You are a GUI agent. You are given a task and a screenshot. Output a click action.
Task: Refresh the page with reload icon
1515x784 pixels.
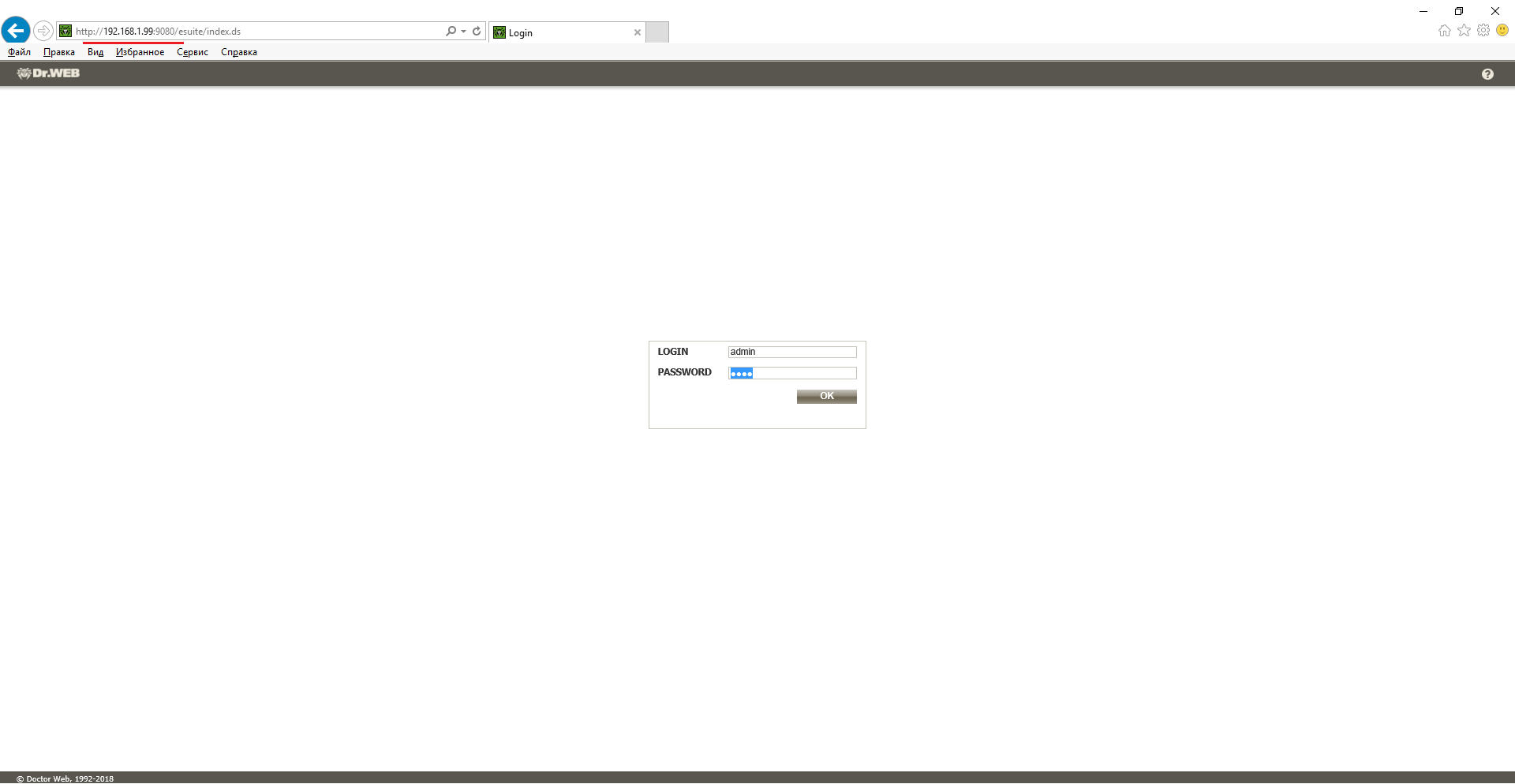(x=477, y=31)
